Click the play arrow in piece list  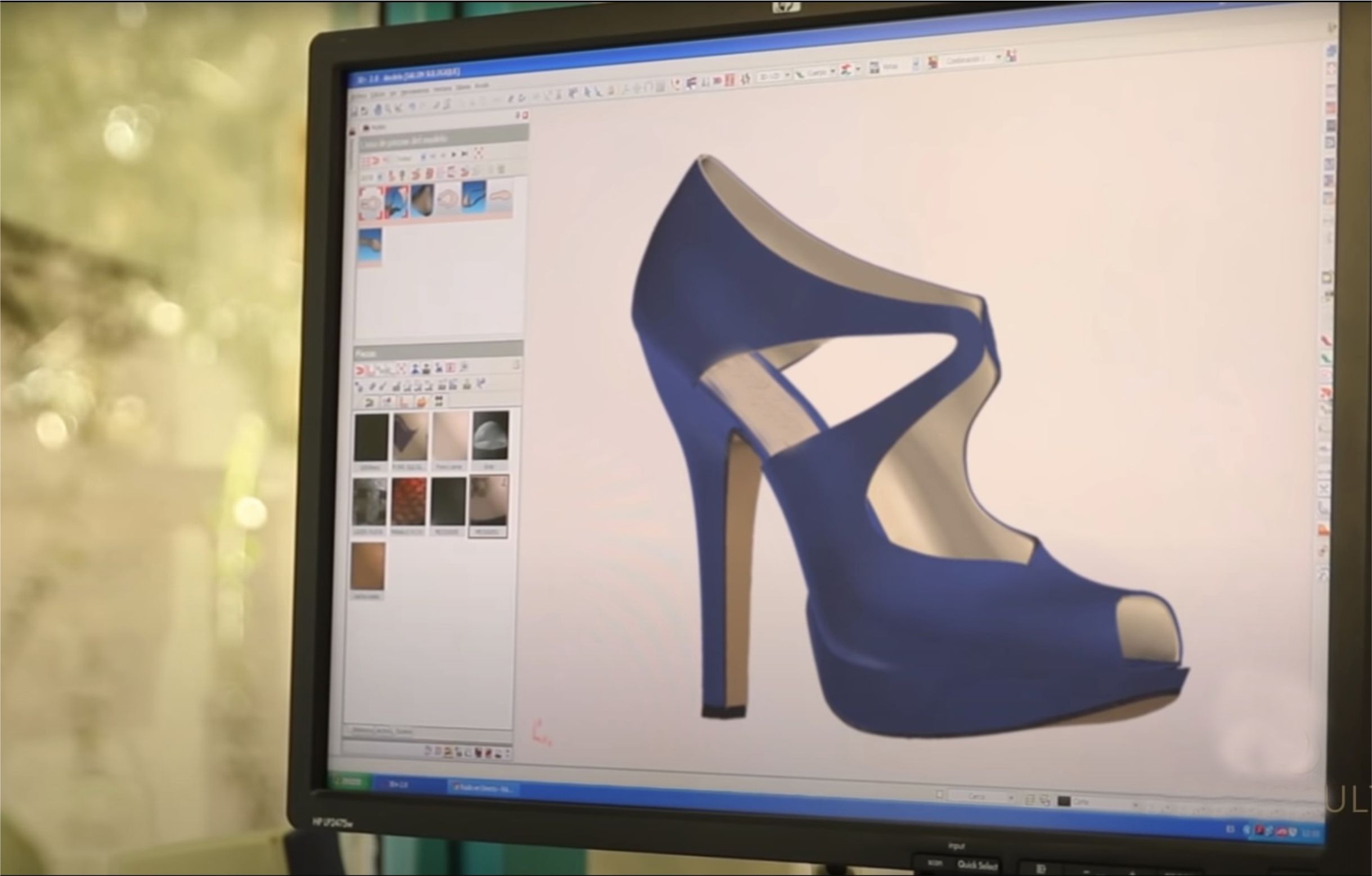pos(454,154)
